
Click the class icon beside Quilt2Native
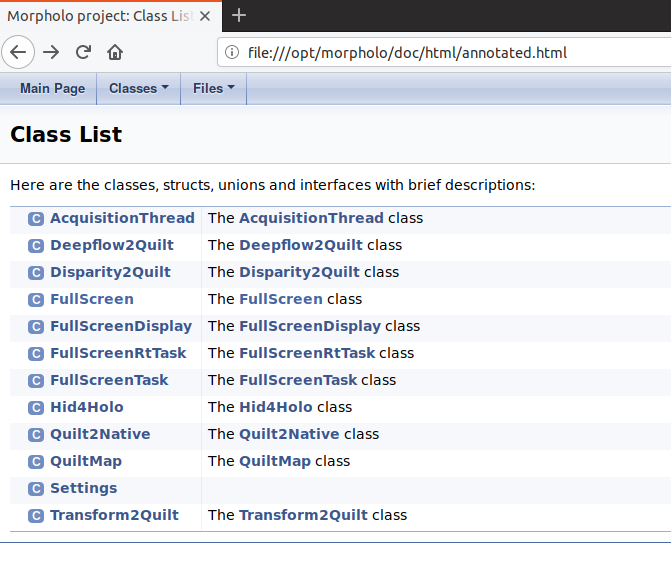point(36,434)
